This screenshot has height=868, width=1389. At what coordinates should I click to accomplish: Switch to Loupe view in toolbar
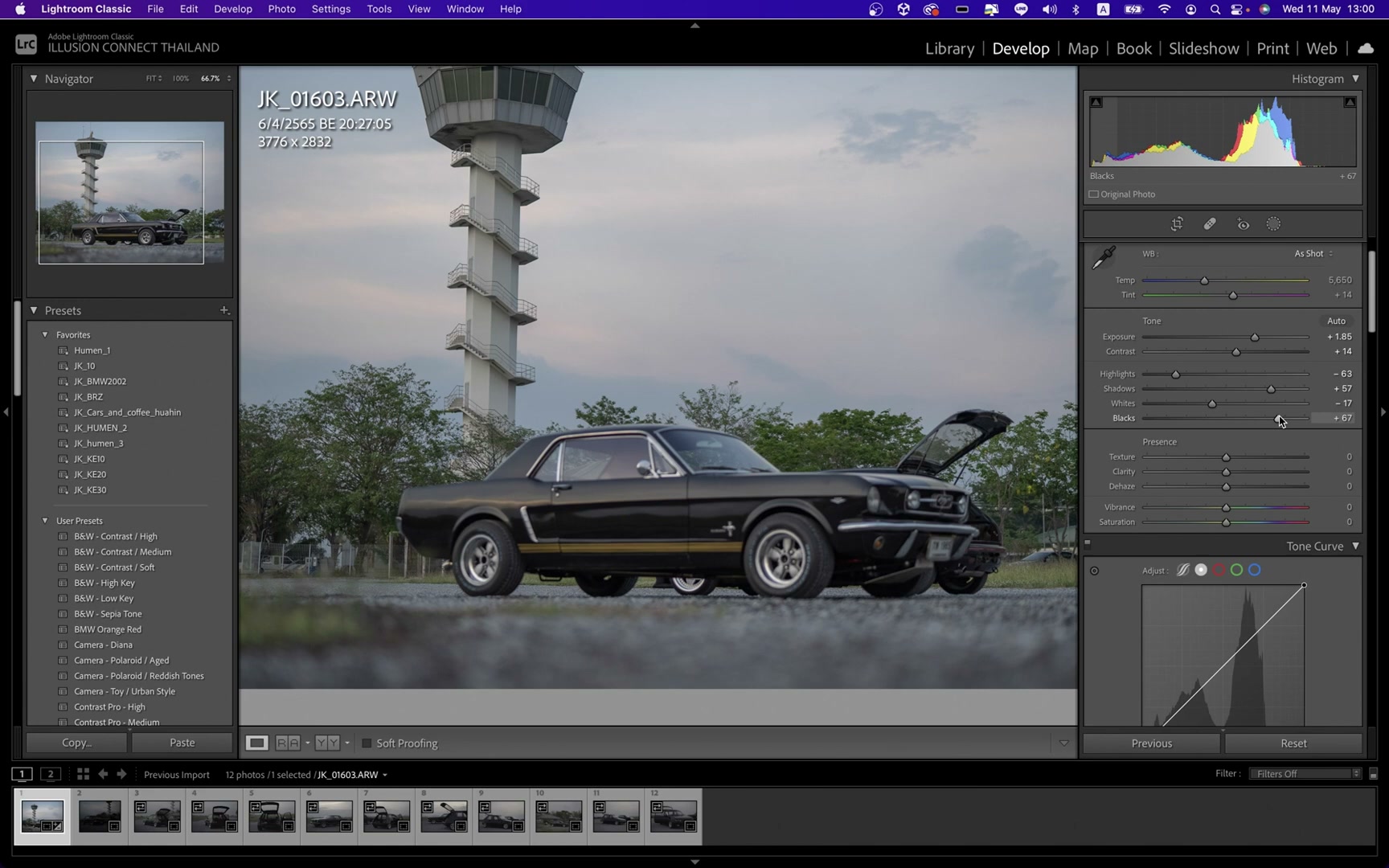pyautogui.click(x=257, y=743)
